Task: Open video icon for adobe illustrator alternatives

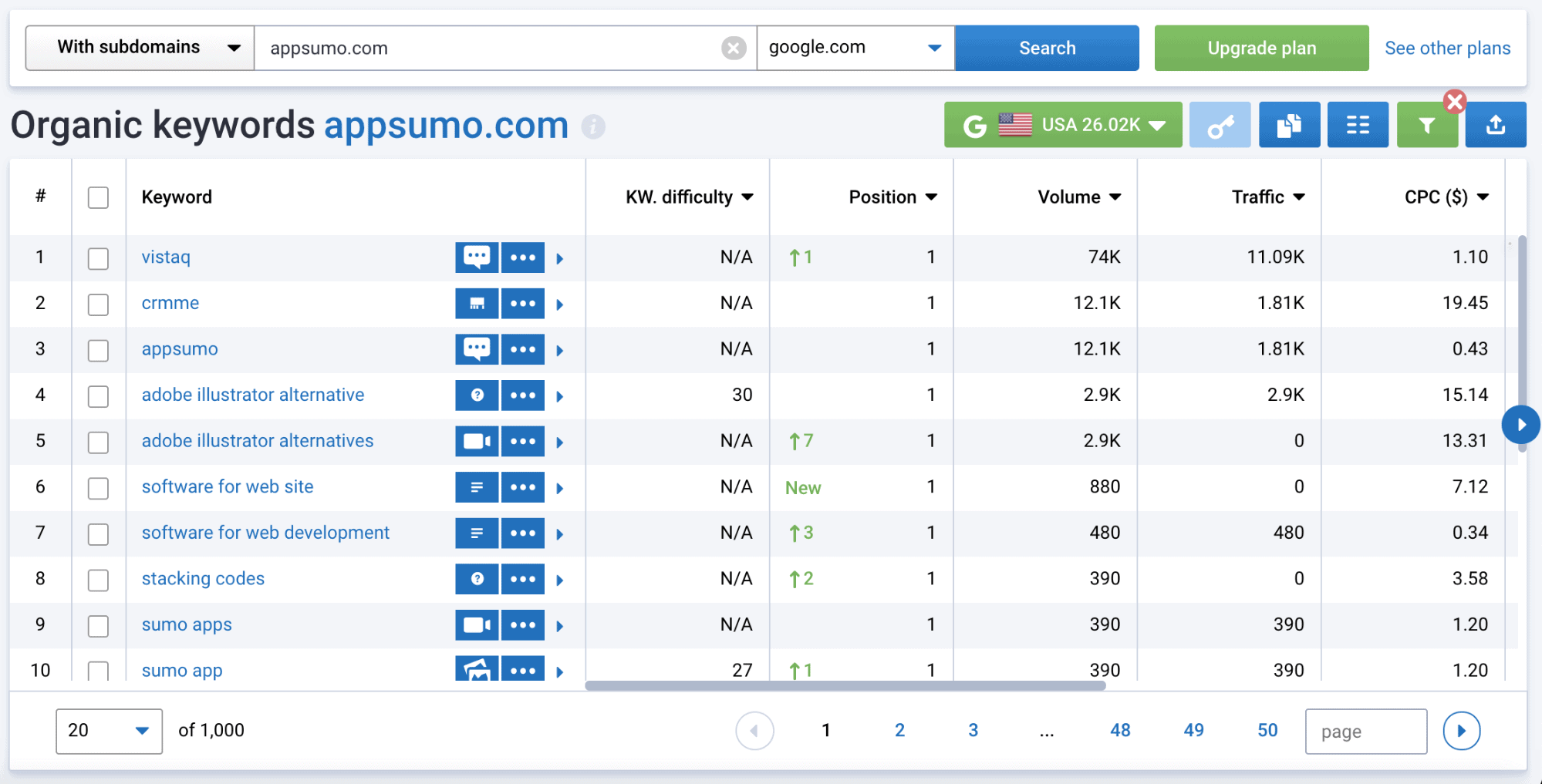Action: pyautogui.click(x=477, y=442)
